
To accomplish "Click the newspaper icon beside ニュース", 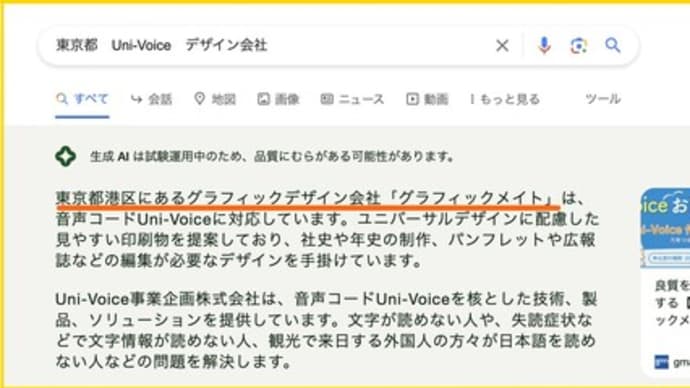I will [x=327, y=99].
